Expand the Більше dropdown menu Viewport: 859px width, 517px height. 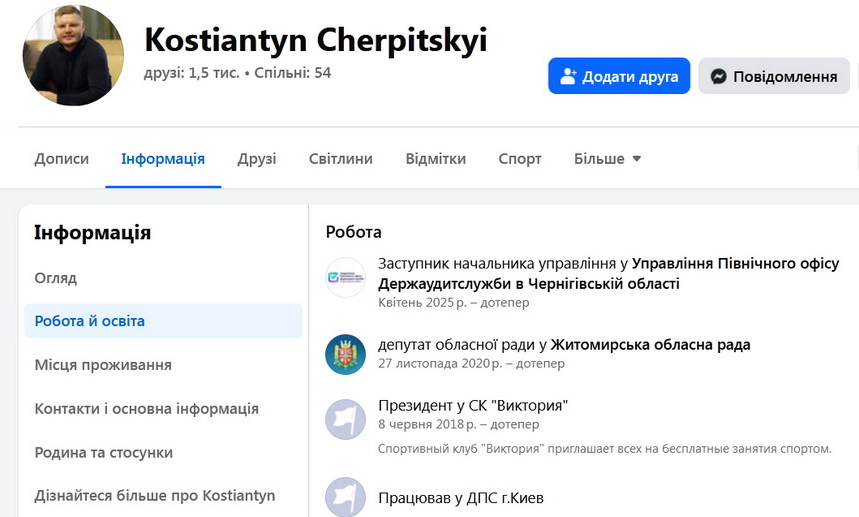coord(607,158)
